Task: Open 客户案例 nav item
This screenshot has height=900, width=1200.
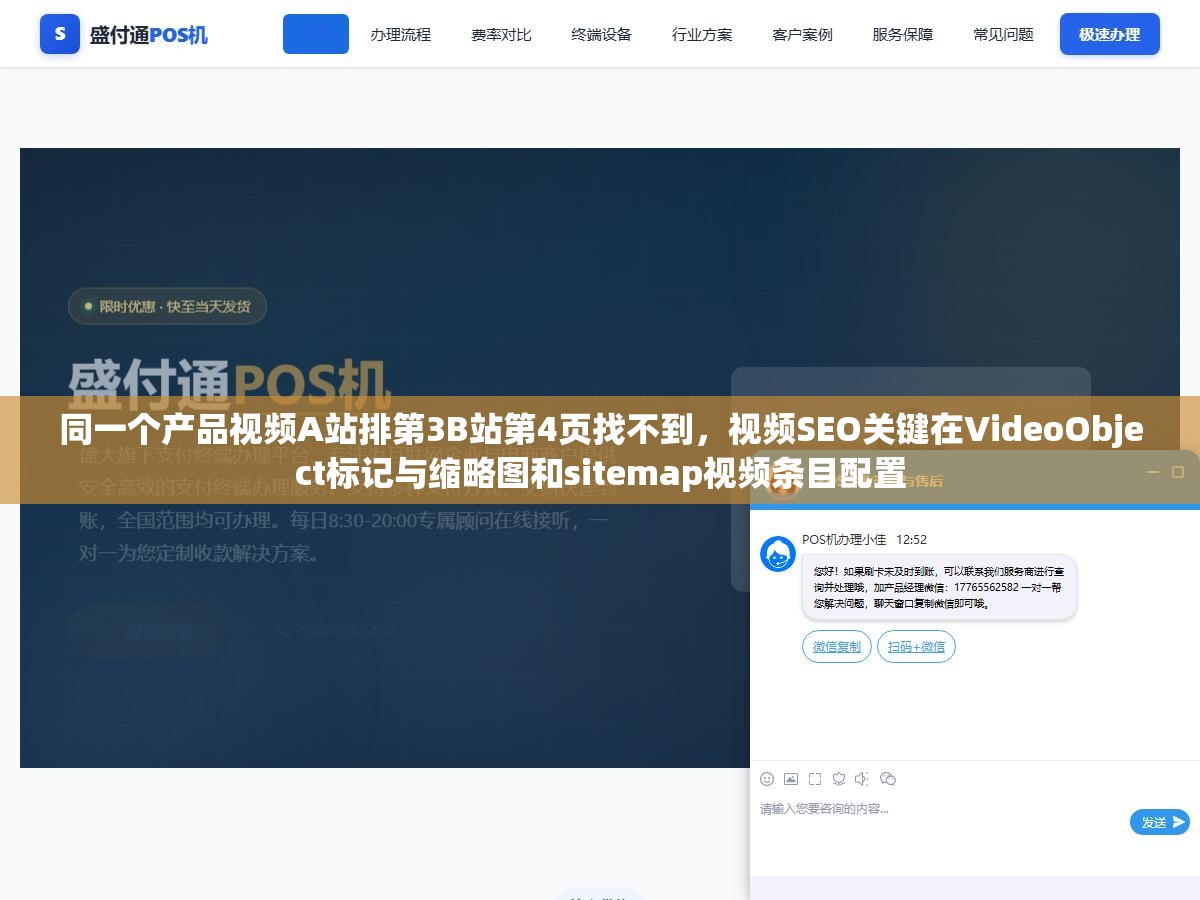Action: click(x=802, y=34)
